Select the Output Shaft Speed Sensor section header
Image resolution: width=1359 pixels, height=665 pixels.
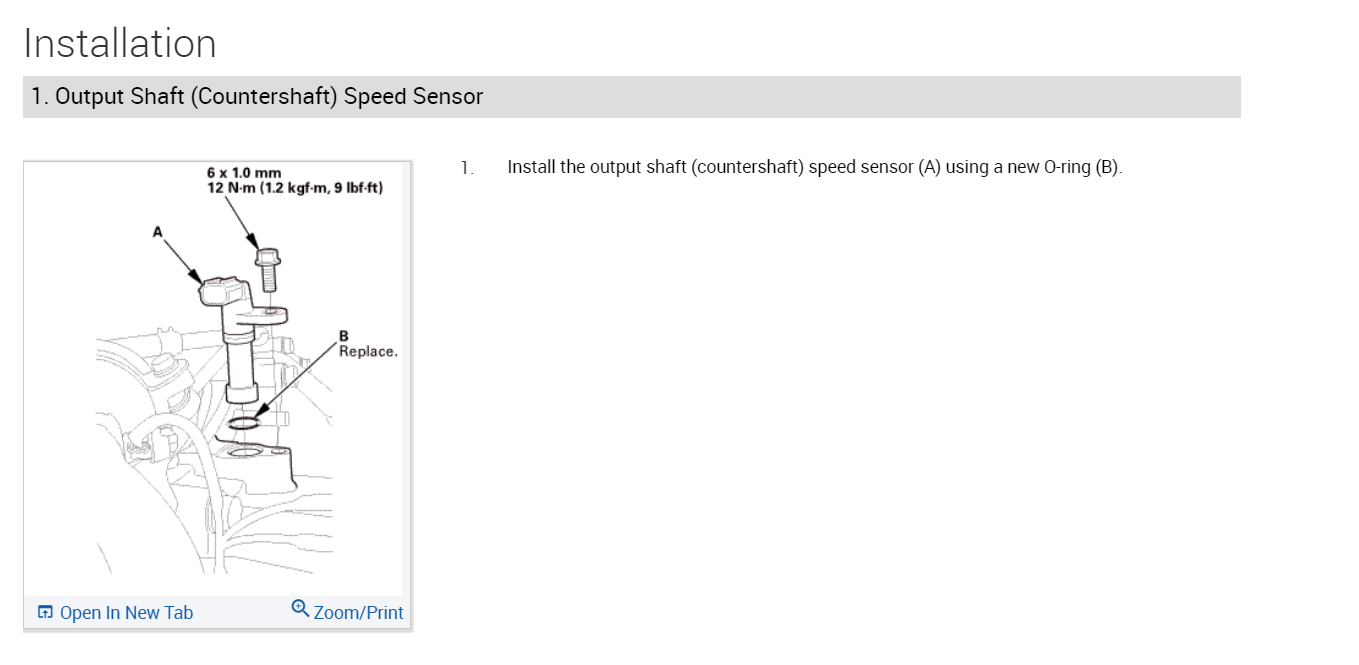[x=258, y=97]
